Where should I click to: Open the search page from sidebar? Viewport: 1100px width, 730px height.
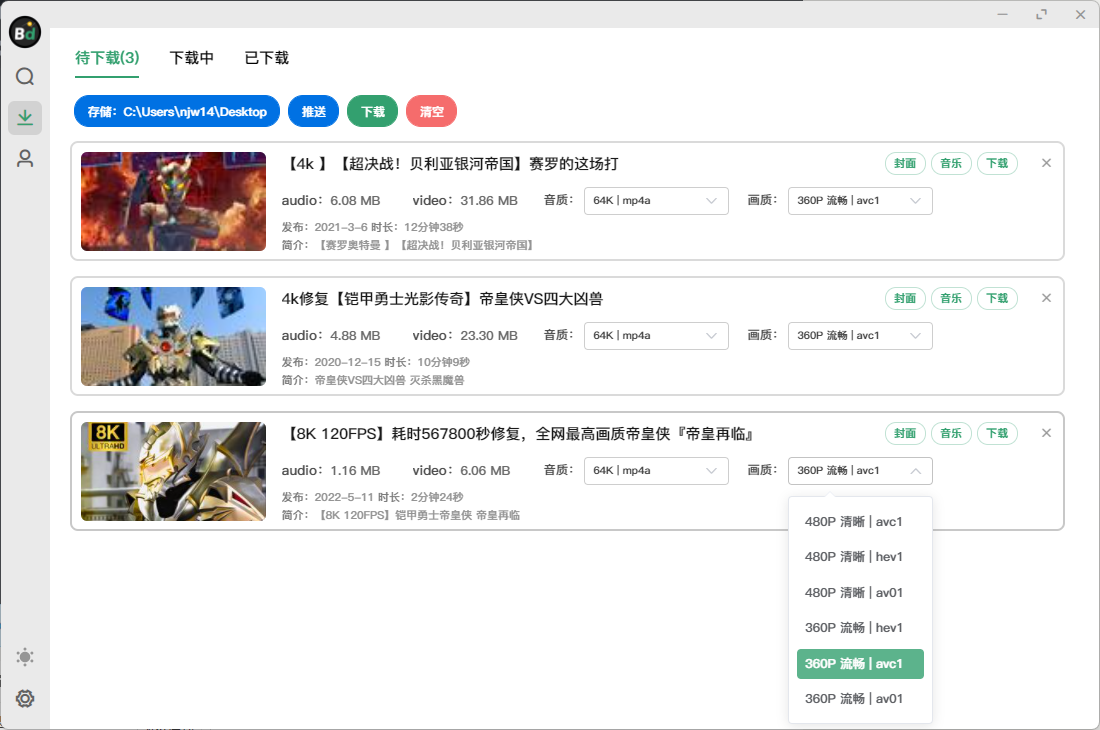click(x=25, y=76)
